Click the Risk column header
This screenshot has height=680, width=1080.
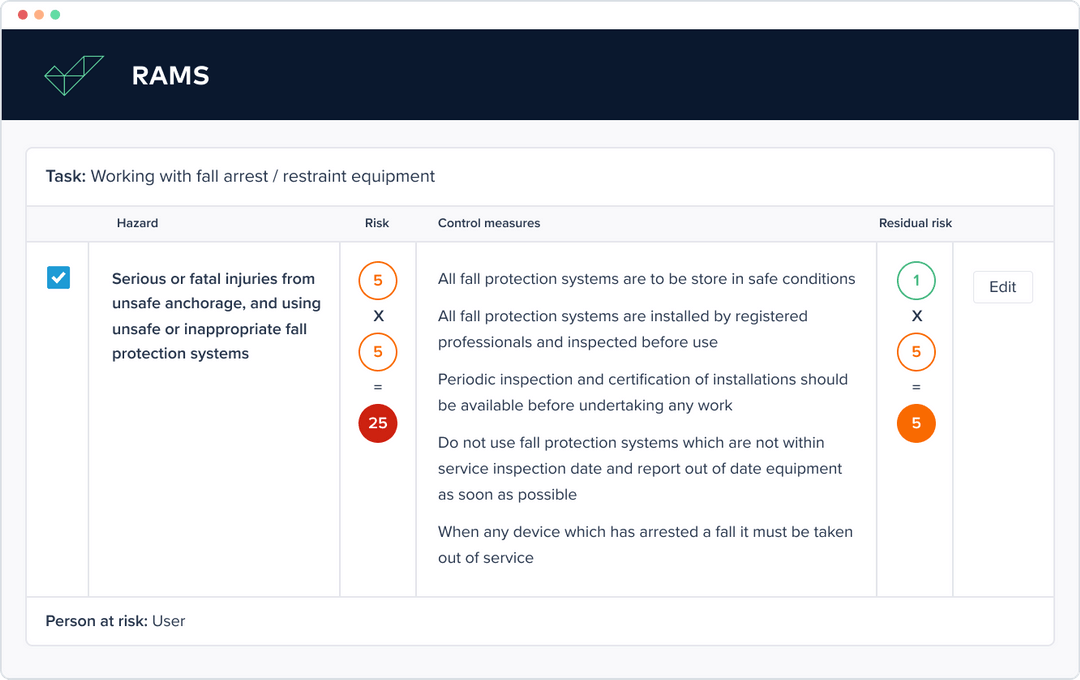pyautogui.click(x=377, y=223)
